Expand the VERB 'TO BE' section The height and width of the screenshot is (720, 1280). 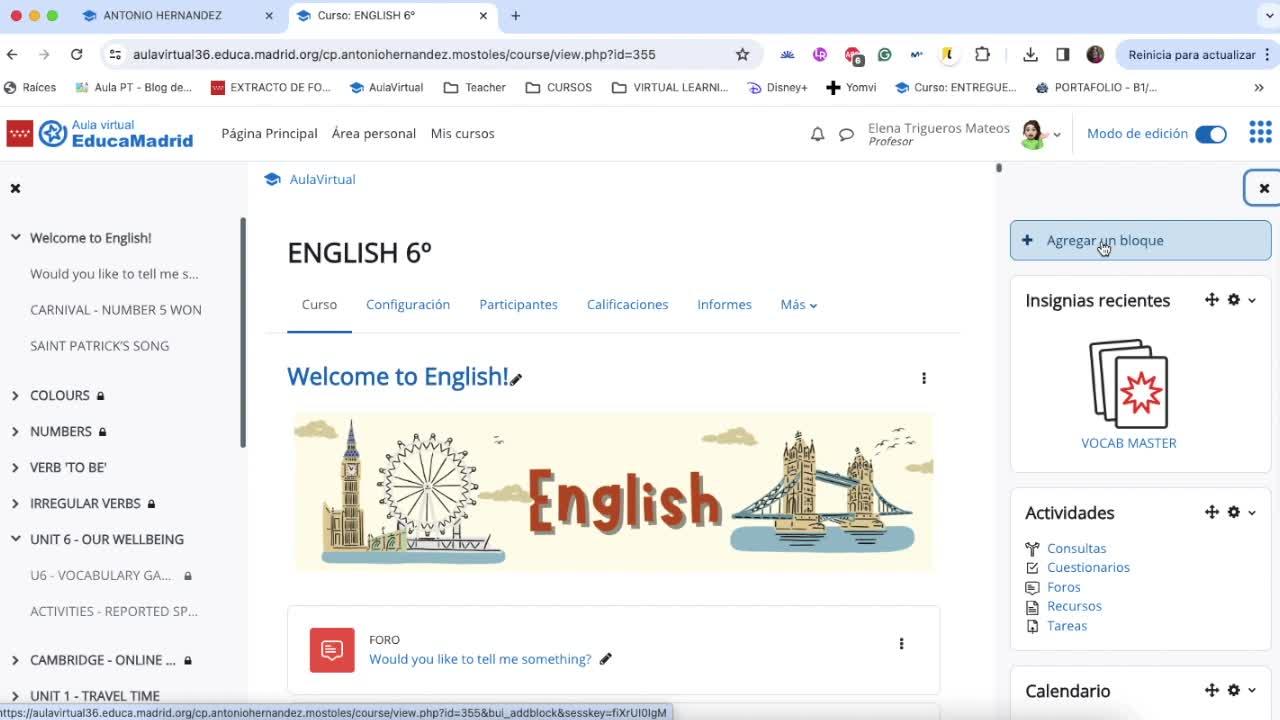pos(15,468)
